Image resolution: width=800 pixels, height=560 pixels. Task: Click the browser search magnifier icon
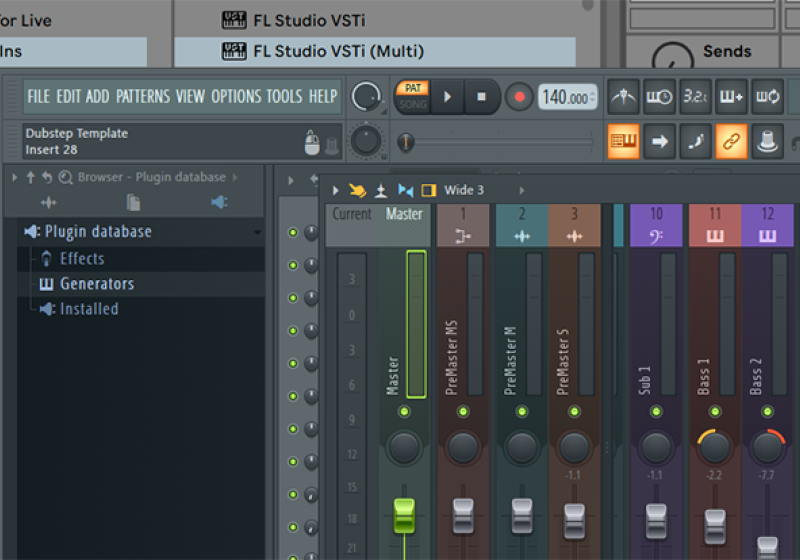coord(65,177)
